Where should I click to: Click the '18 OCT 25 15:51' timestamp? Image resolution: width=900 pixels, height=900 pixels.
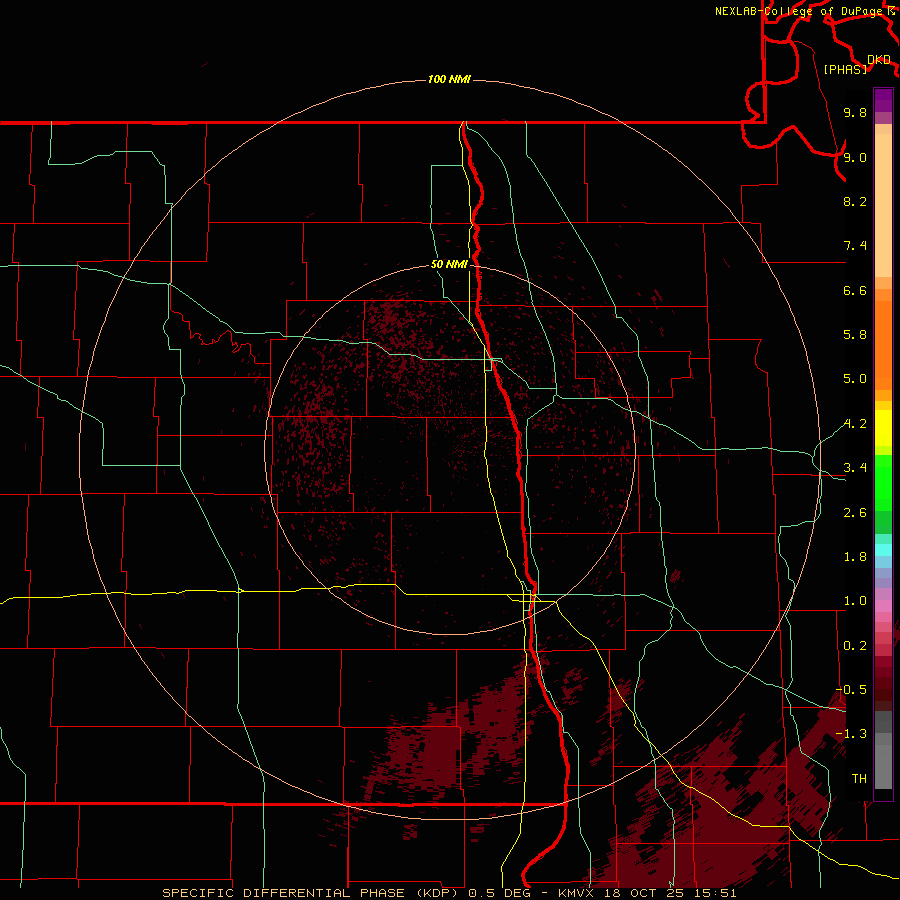pyautogui.click(x=669, y=893)
